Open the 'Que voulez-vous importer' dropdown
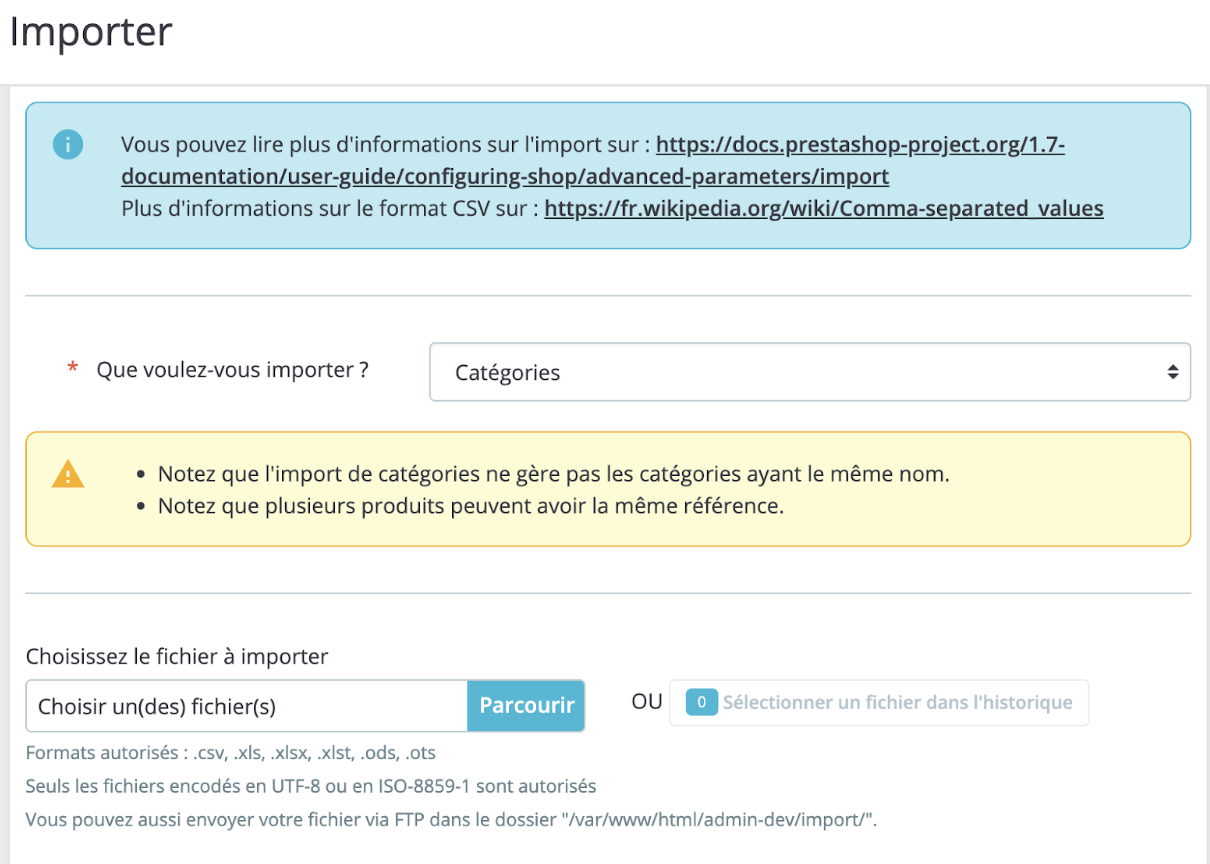Viewport: 1210px width, 864px height. 810,372
